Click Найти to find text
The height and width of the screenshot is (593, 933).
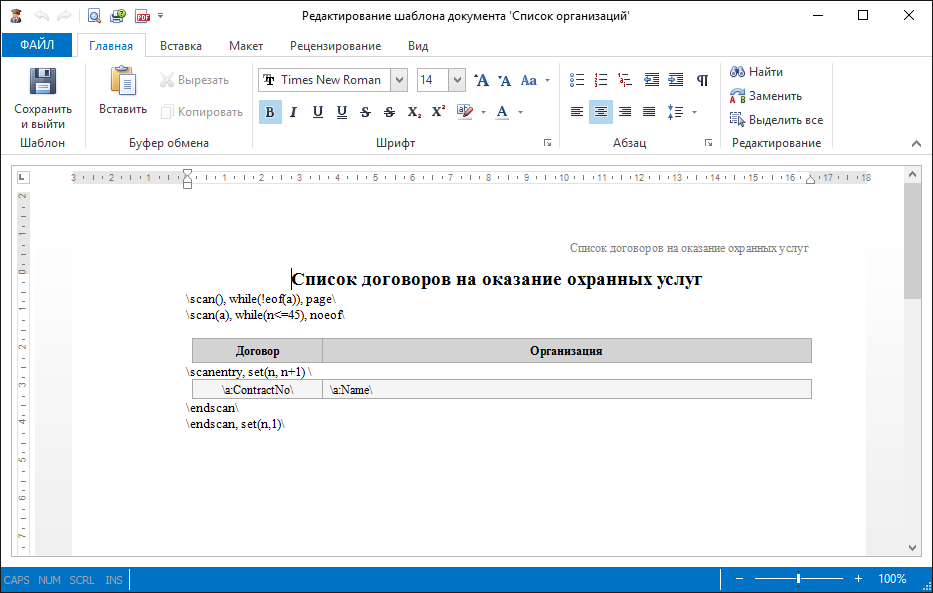pyautogui.click(x=757, y=72)
